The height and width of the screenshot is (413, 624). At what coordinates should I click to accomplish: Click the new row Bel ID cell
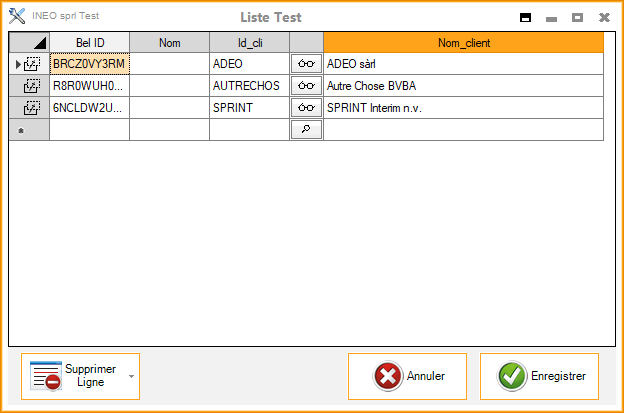[89, 130]
